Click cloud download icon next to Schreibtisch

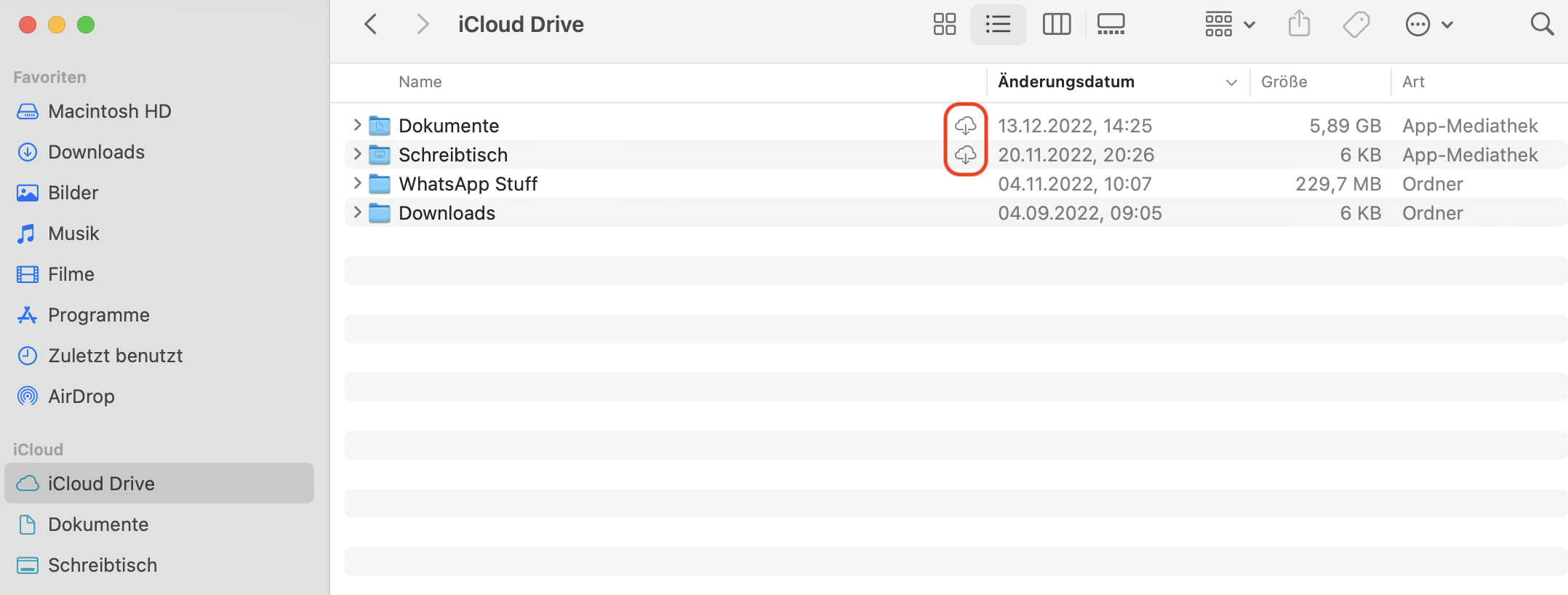pyautogui.click(x=965, y=155)
